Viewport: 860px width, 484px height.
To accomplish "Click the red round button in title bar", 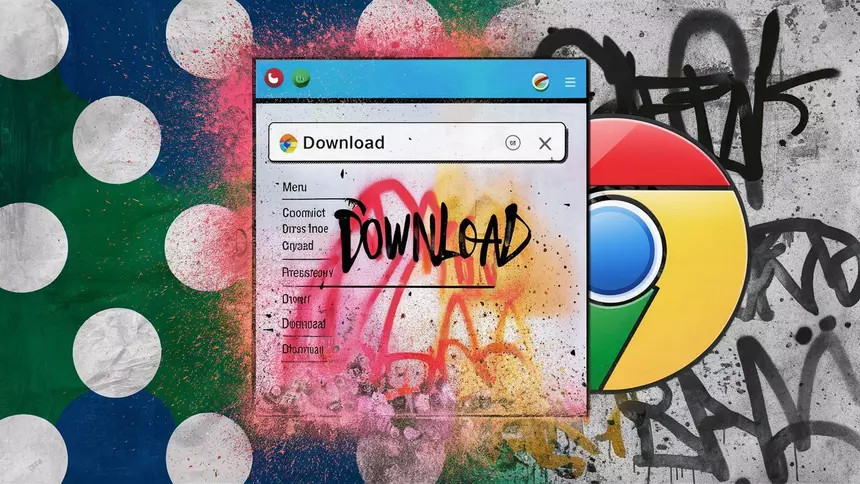I will coord(274,78).
